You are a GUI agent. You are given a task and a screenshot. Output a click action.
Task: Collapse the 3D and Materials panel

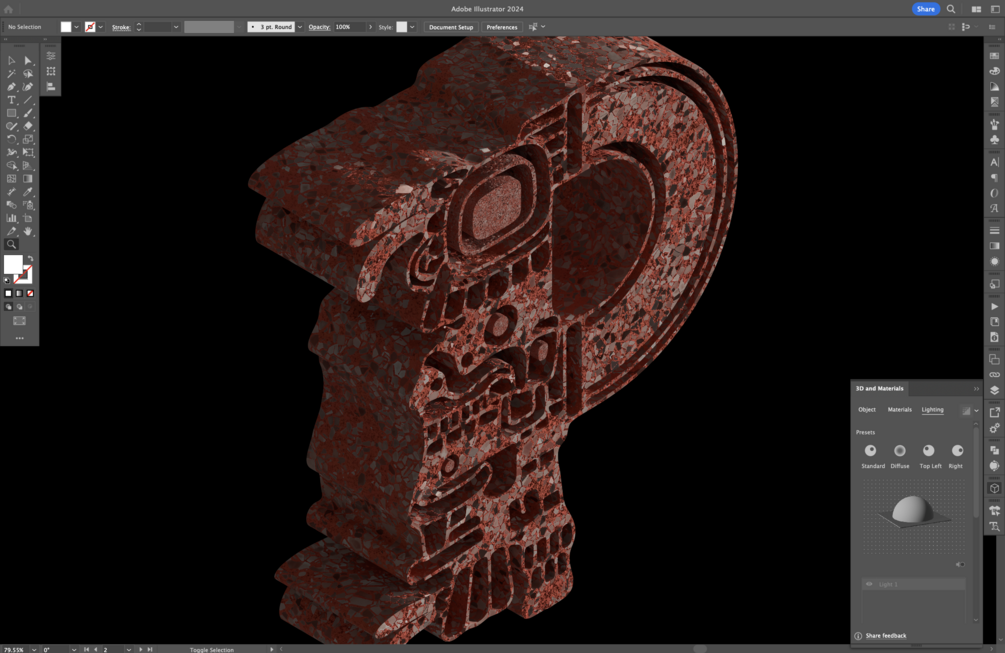(x=976, y=389)
